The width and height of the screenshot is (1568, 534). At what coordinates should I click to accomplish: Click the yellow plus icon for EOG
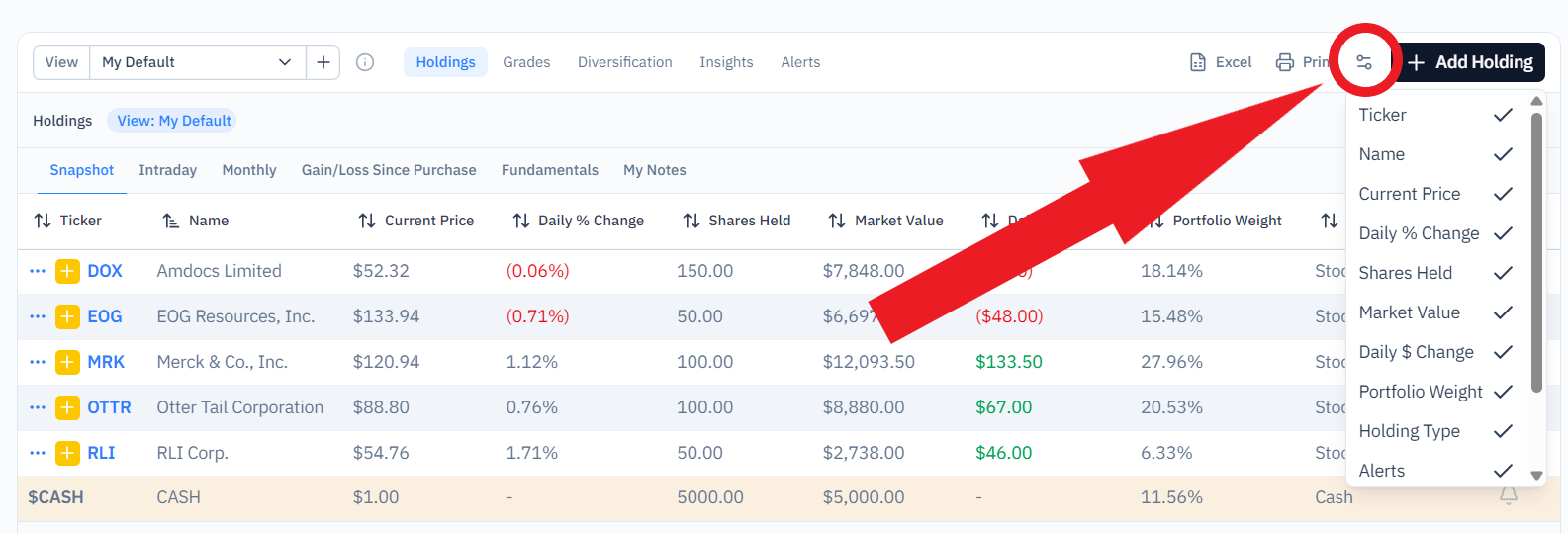pos(67,316)
